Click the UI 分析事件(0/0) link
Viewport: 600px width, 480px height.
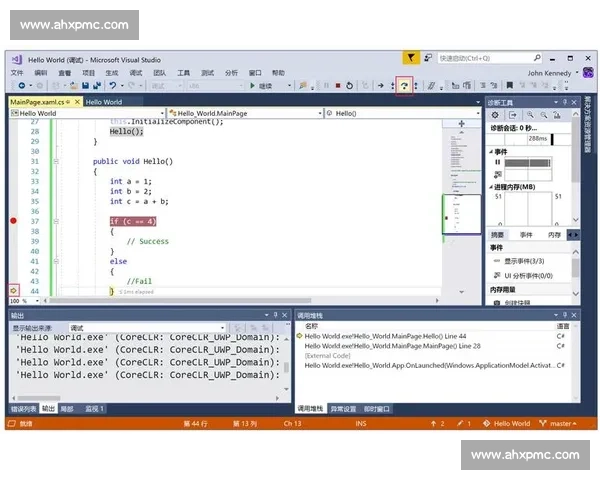(x=528, y=275)
